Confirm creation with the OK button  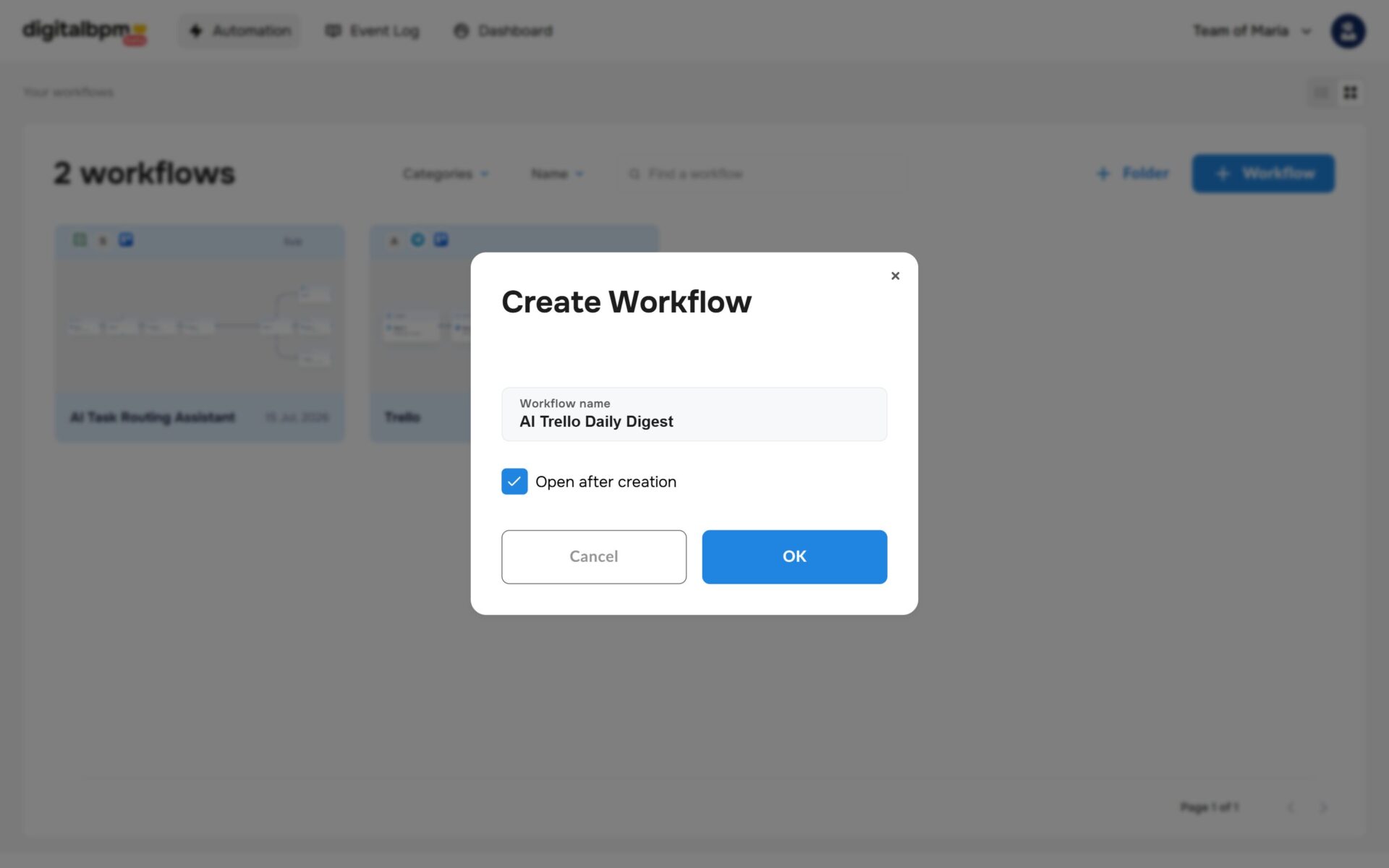click(794, 556)
